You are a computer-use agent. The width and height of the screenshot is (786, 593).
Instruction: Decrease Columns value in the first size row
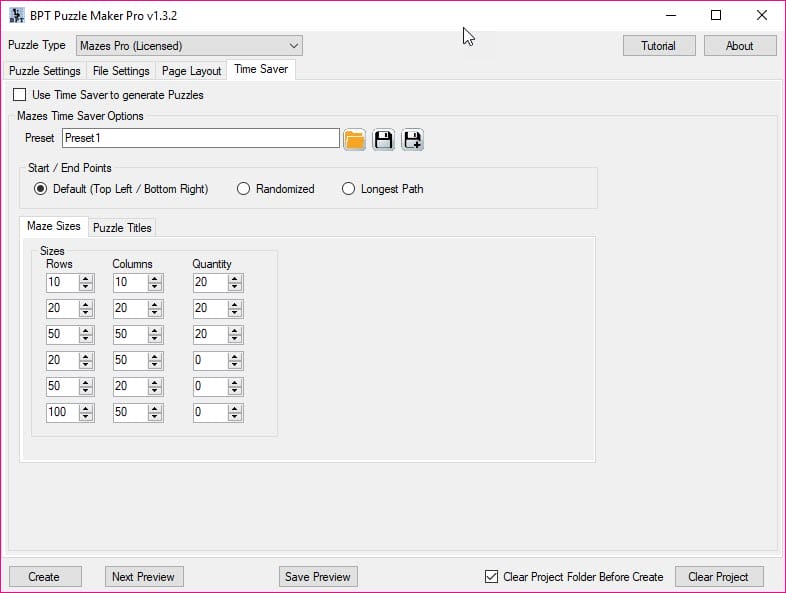[x=155, y=287]
